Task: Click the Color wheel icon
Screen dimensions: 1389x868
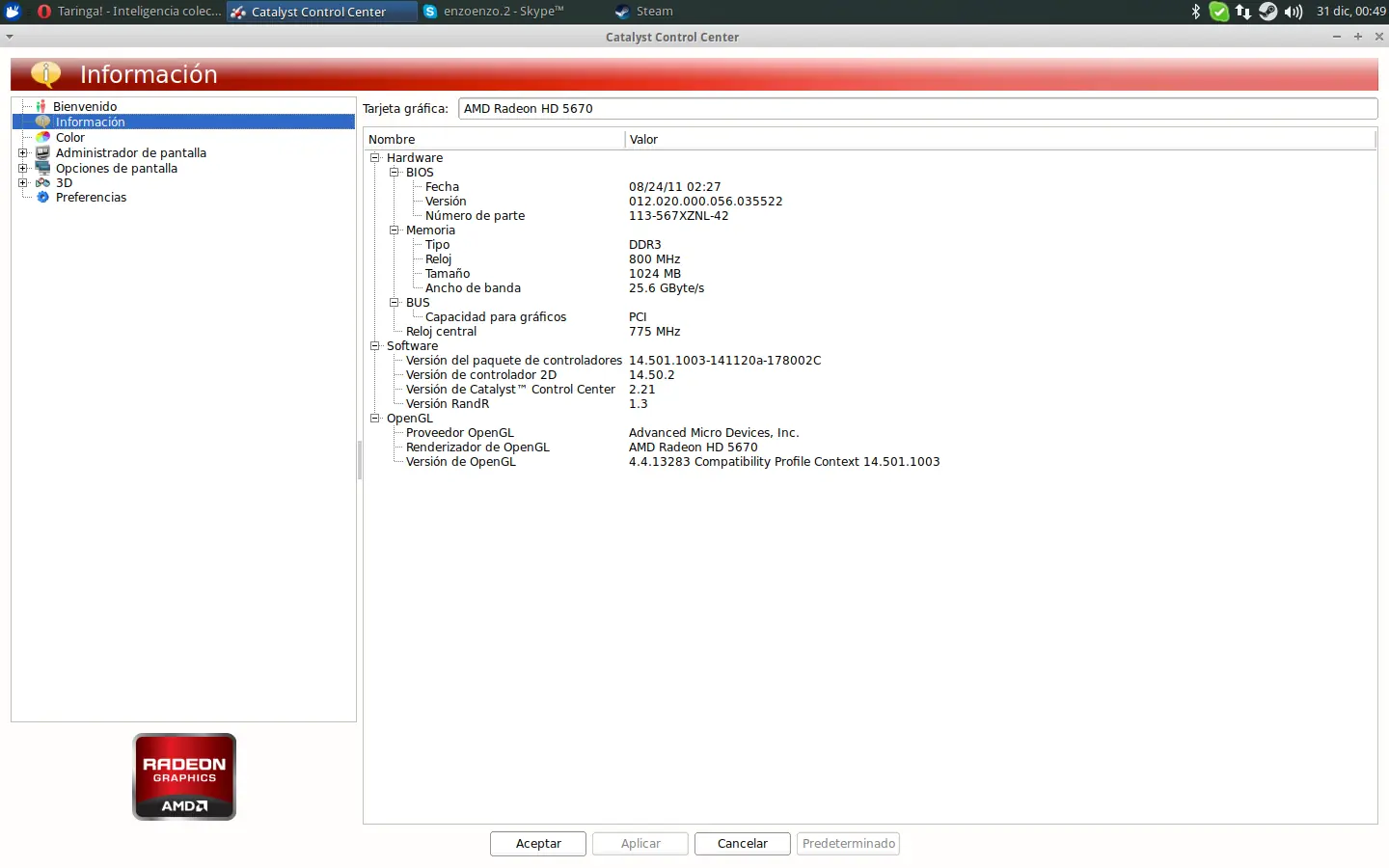Action: point(42,137)
